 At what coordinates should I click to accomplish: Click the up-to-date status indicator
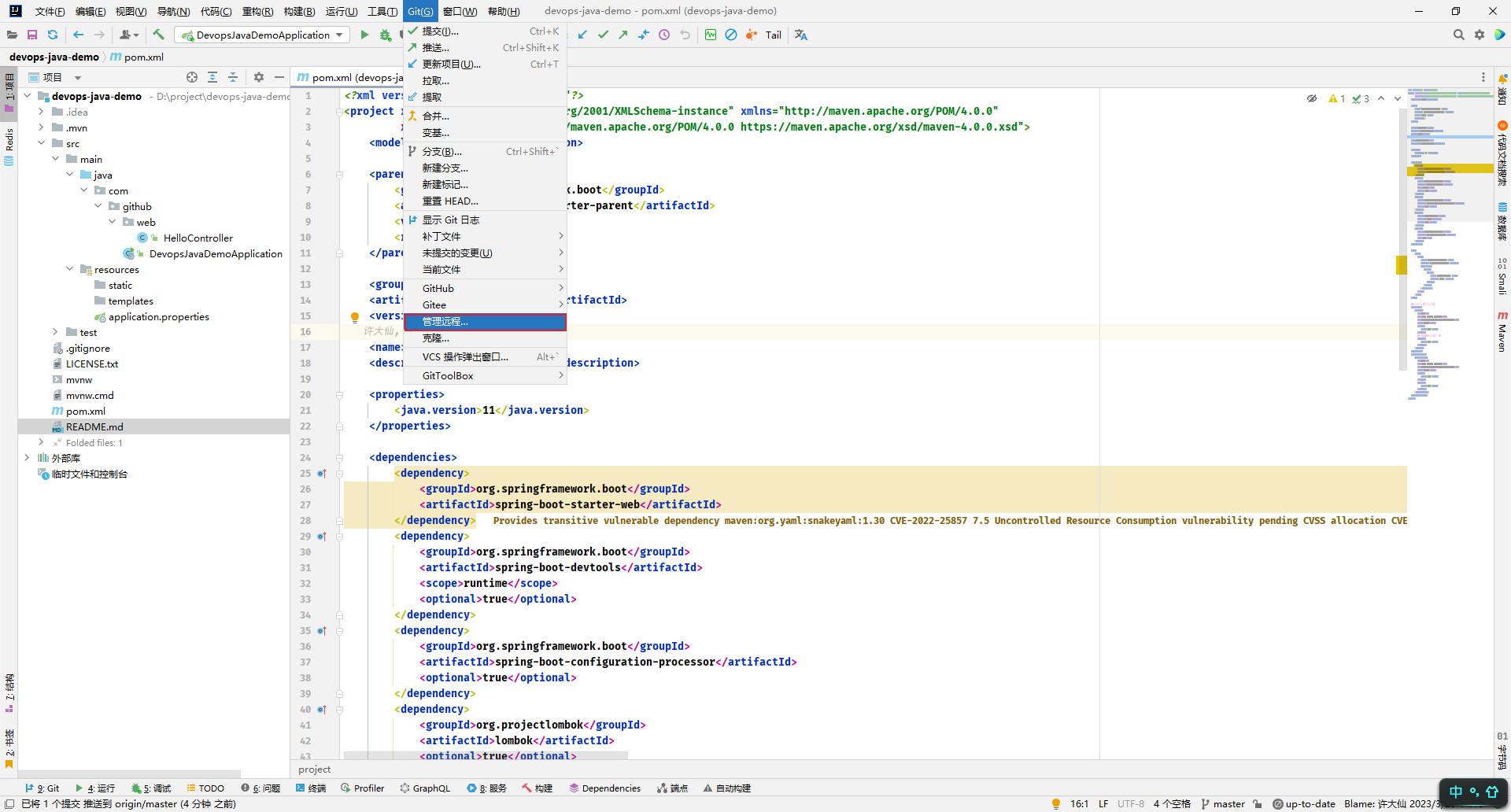point(1304,804)
